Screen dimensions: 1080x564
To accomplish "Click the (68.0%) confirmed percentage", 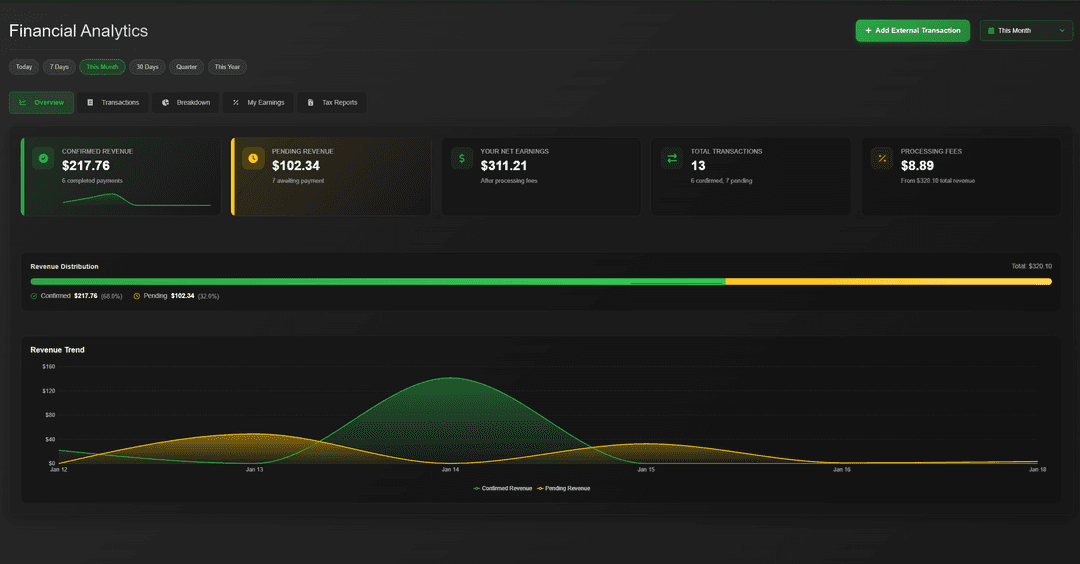I will [x=112, y=296].
